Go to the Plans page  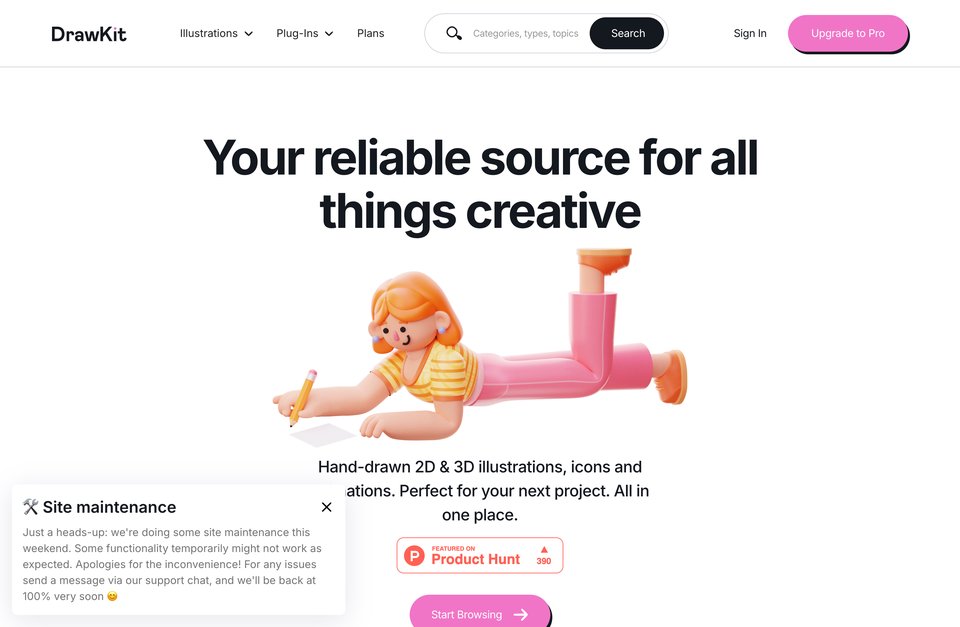tap(370, 34)
